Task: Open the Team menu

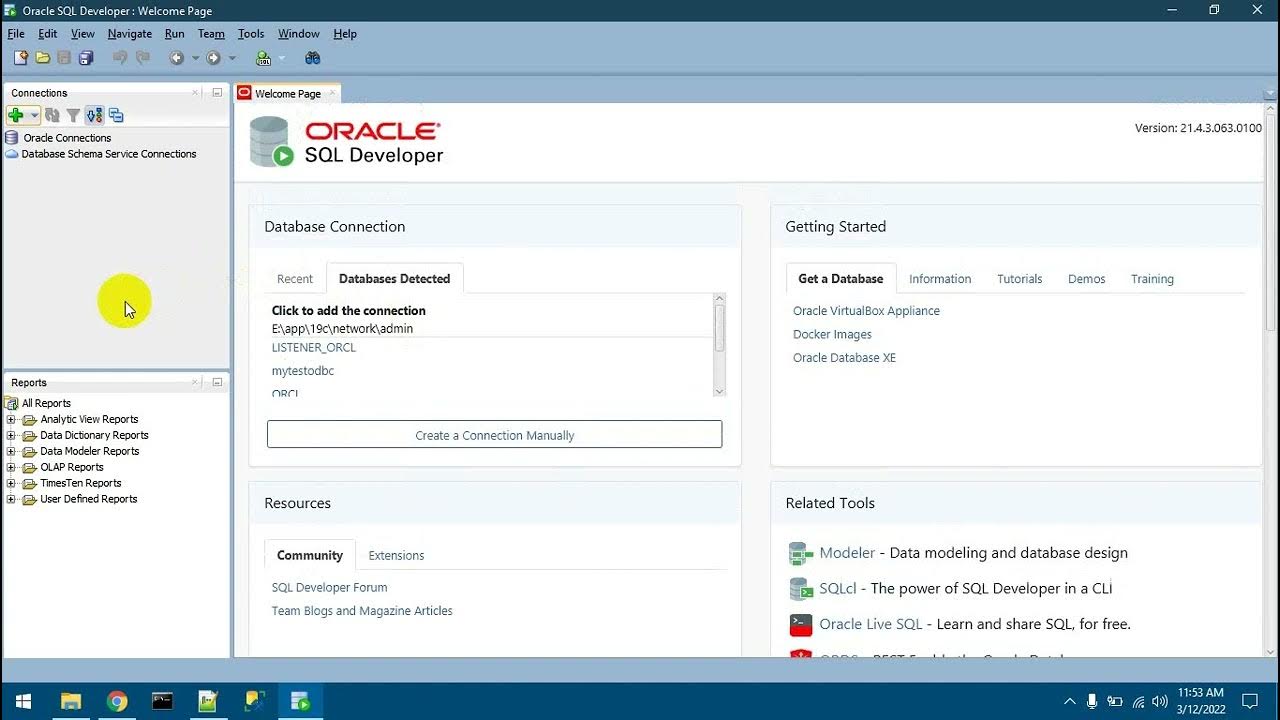Action: point(211,33)
